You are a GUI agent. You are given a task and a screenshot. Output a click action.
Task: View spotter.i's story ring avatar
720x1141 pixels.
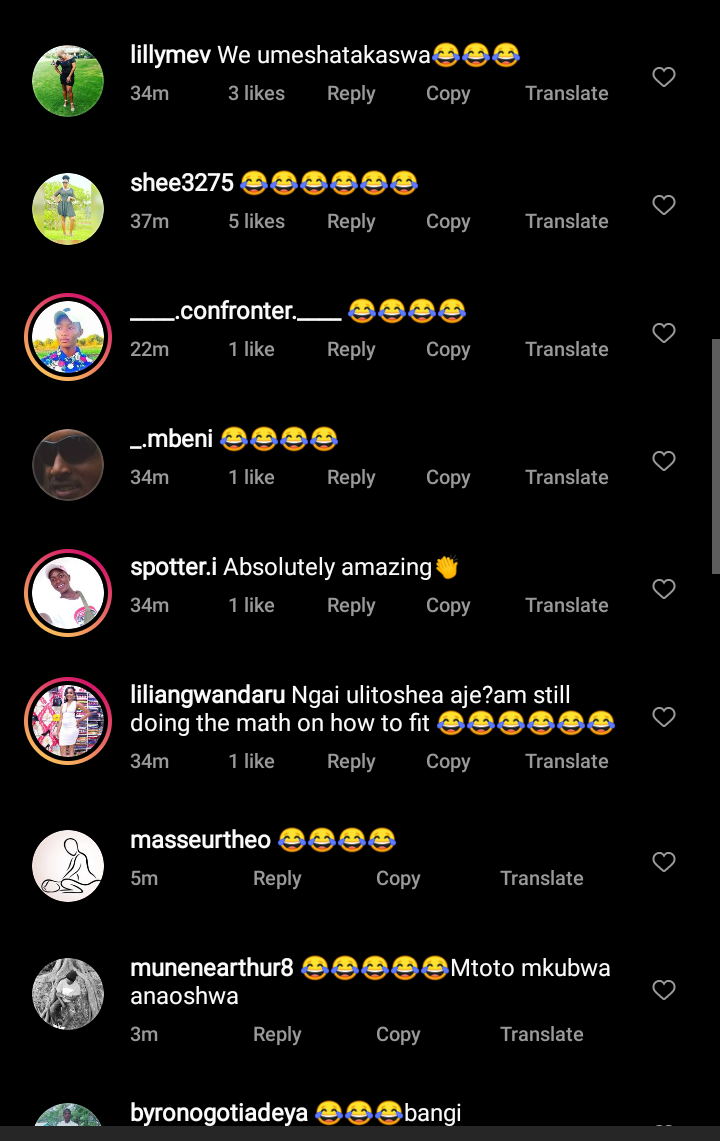(68, 593)
